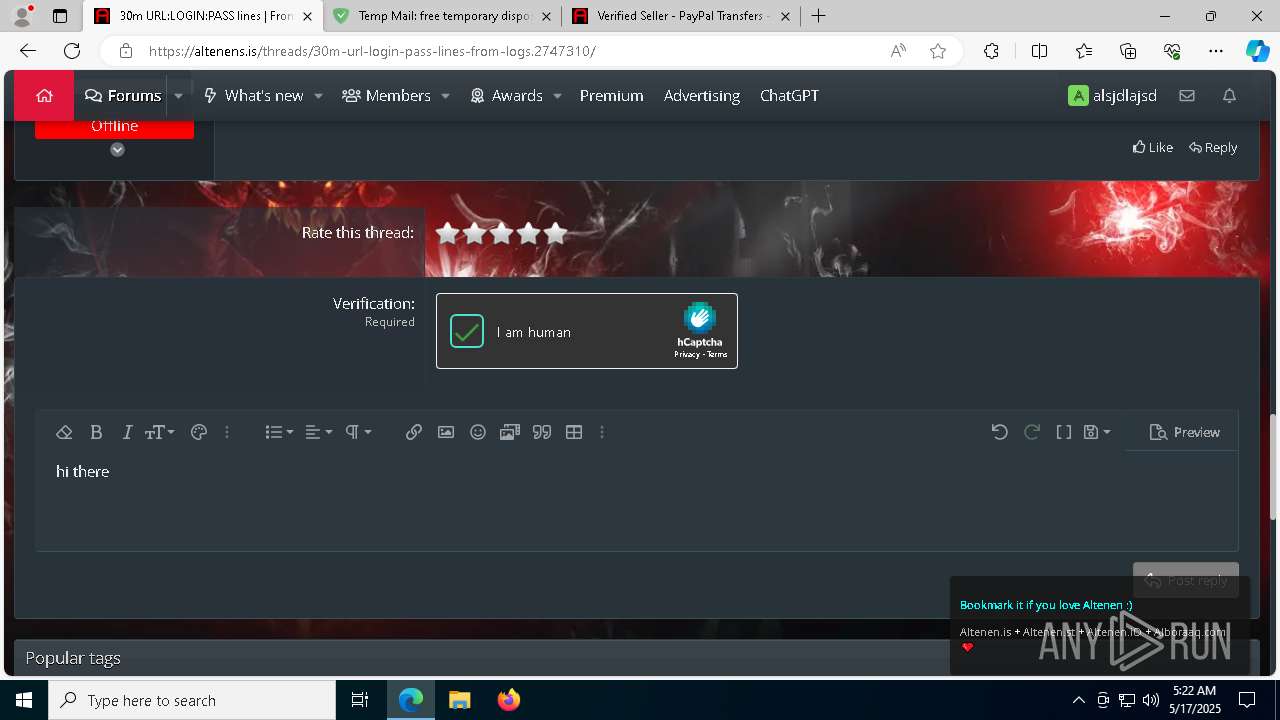Image resolution: width=1280 pixels, height=720 pixels.
Task: Open the Advertising link
Action: (x=702, y=96)
